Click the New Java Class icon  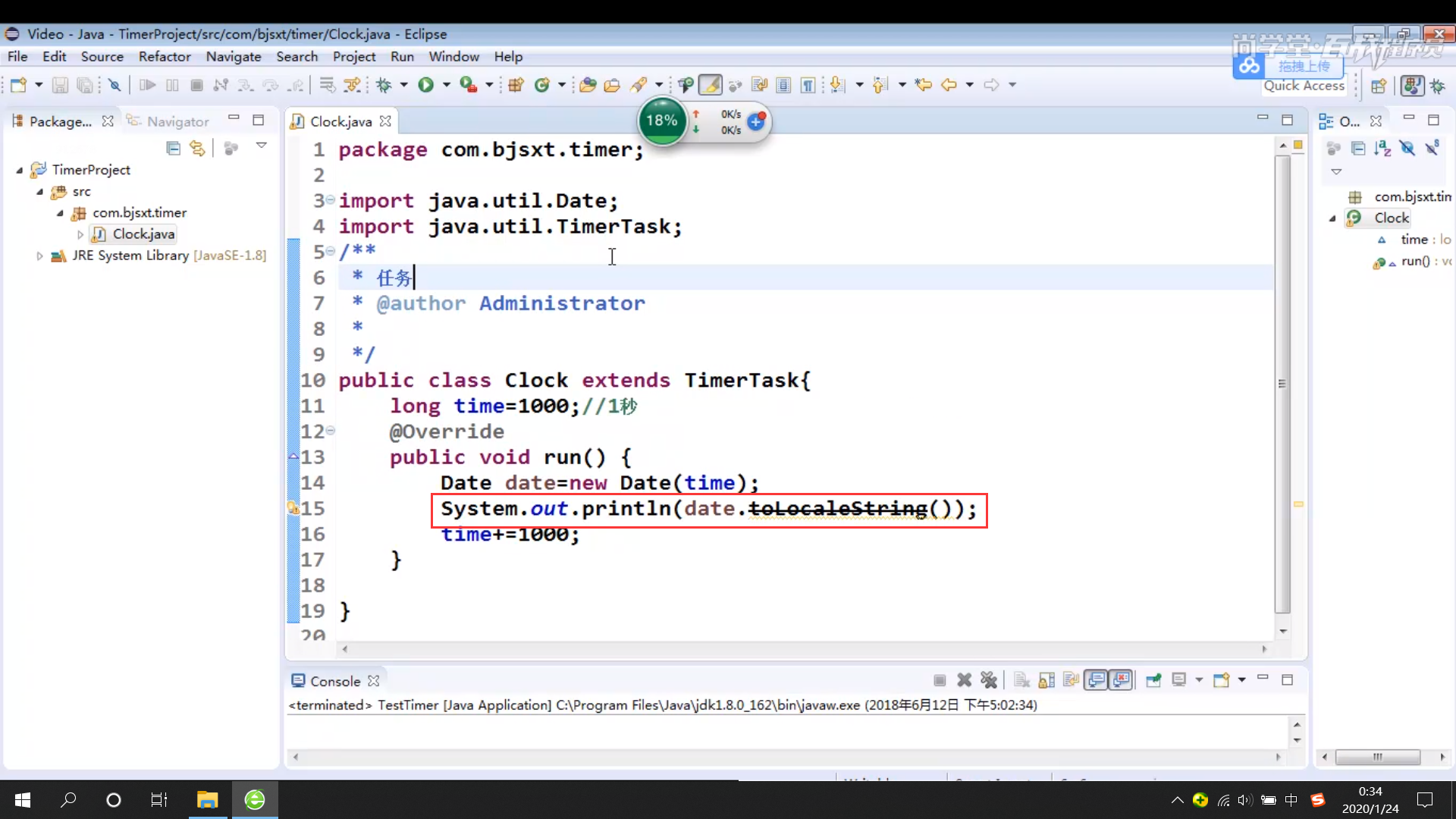coord(541,85)
